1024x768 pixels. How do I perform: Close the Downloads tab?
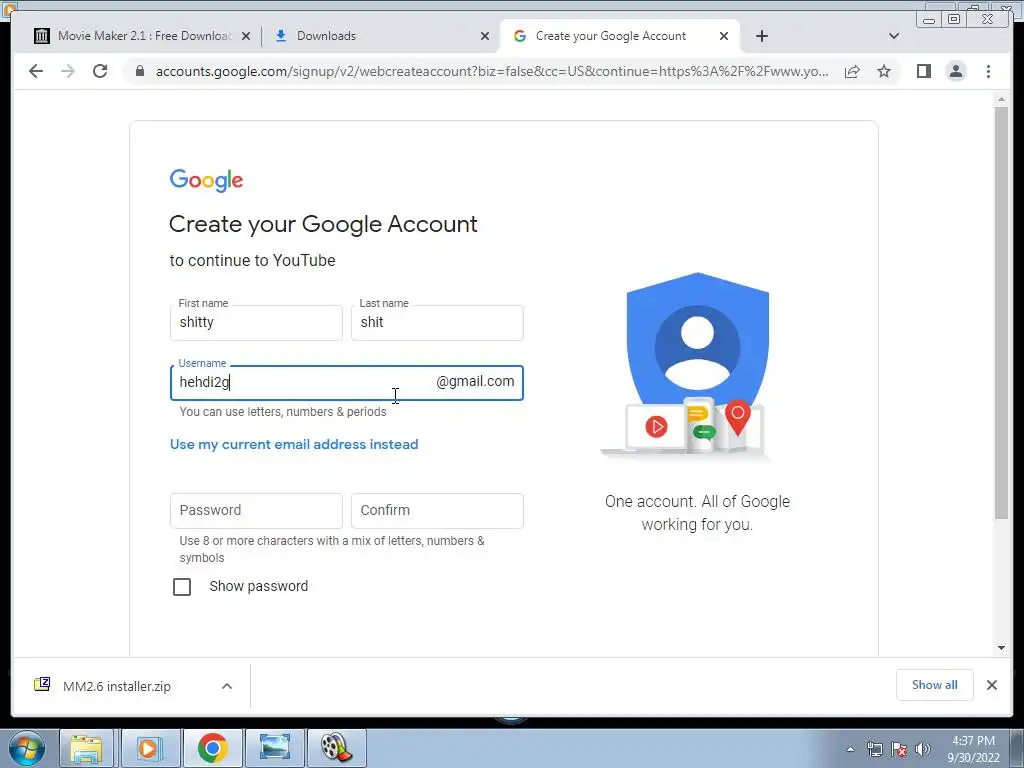pos(485,37)
